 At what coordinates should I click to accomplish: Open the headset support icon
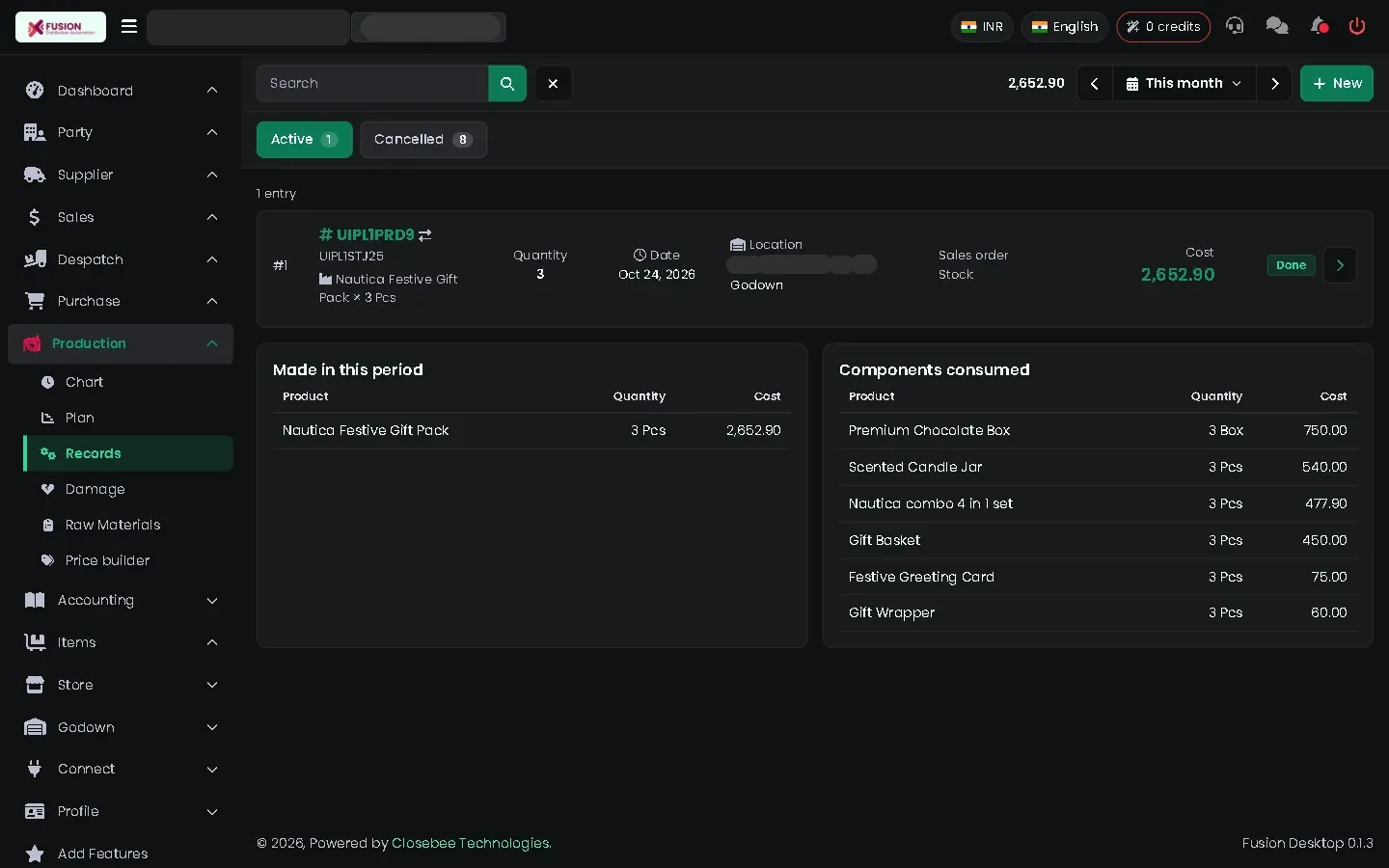tap(1235, 26)
